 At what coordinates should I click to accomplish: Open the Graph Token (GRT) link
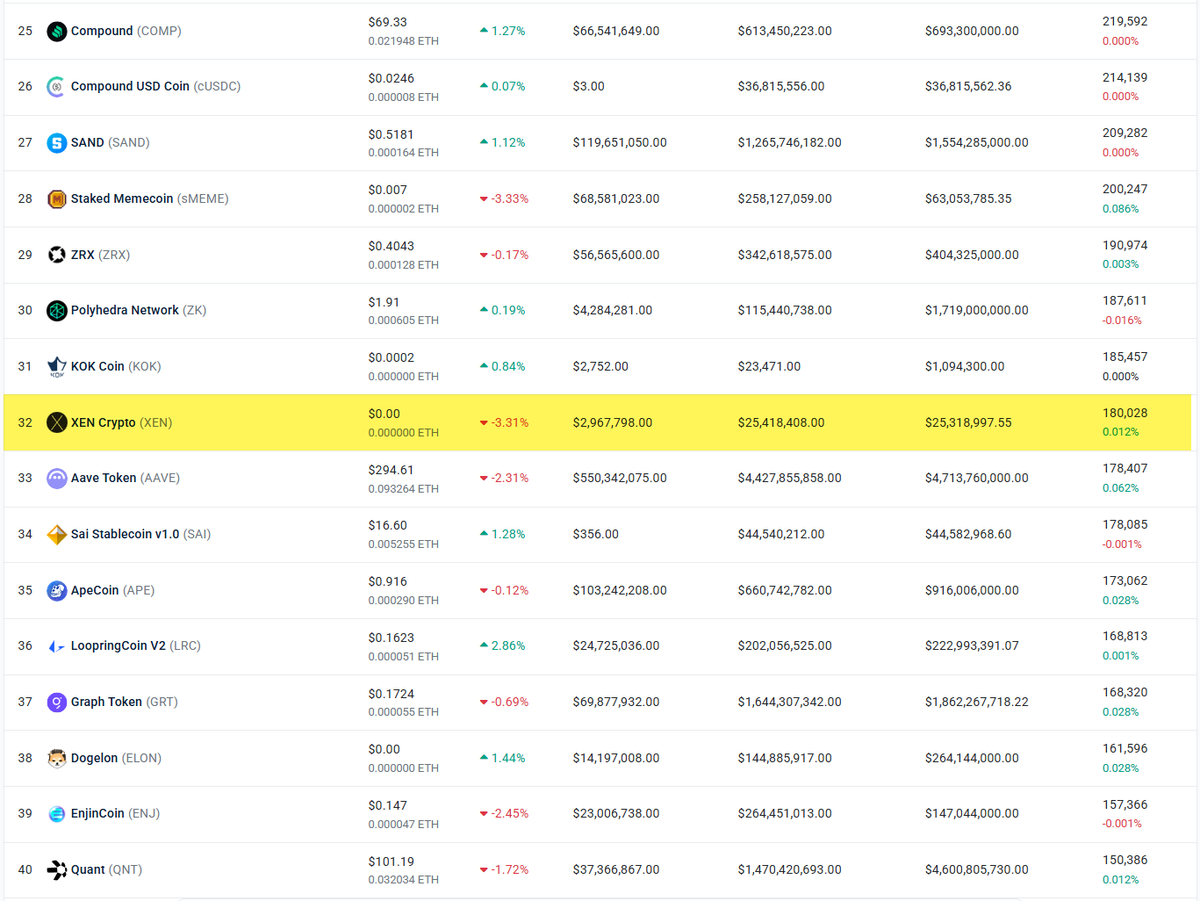(124, 702)
